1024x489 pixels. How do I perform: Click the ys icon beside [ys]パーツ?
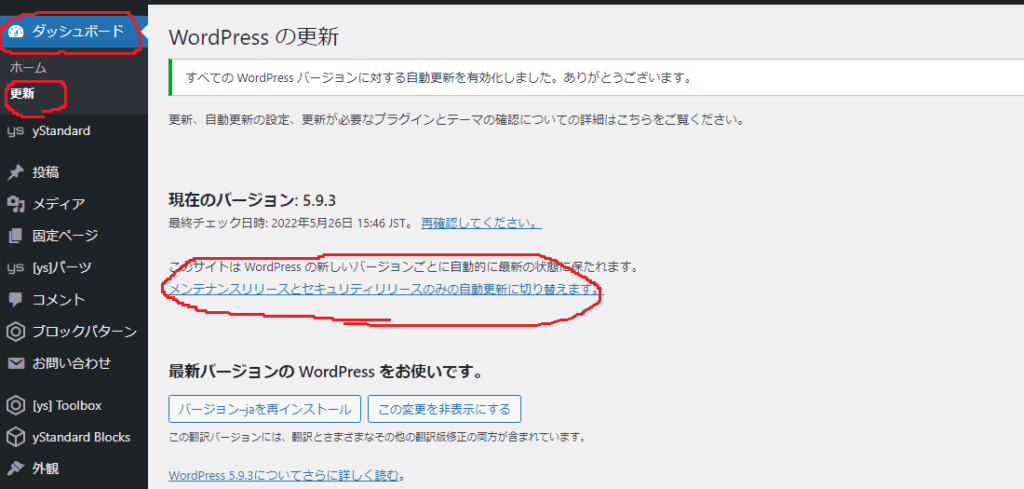(16, 268)
